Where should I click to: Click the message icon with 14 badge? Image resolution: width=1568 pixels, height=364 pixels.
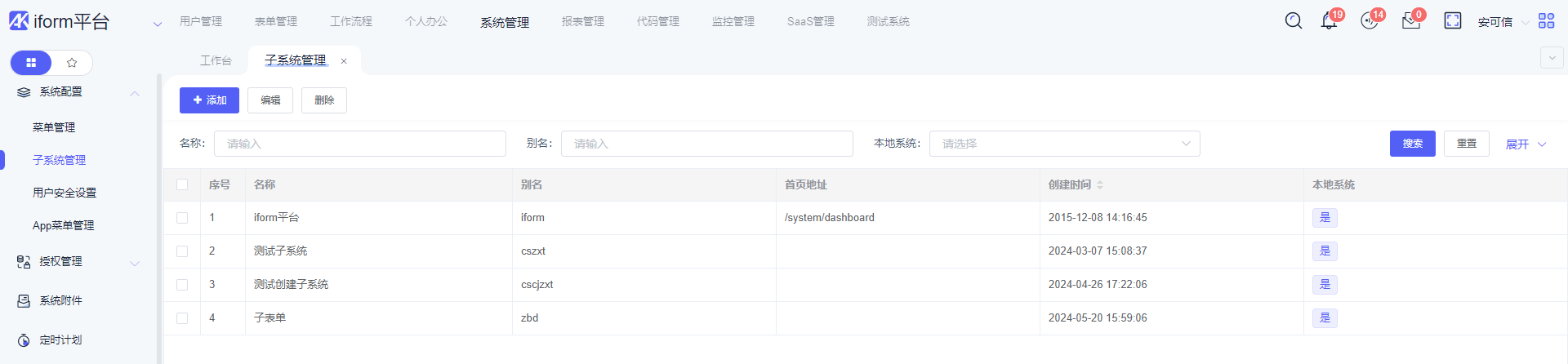tap(1370, 21)
